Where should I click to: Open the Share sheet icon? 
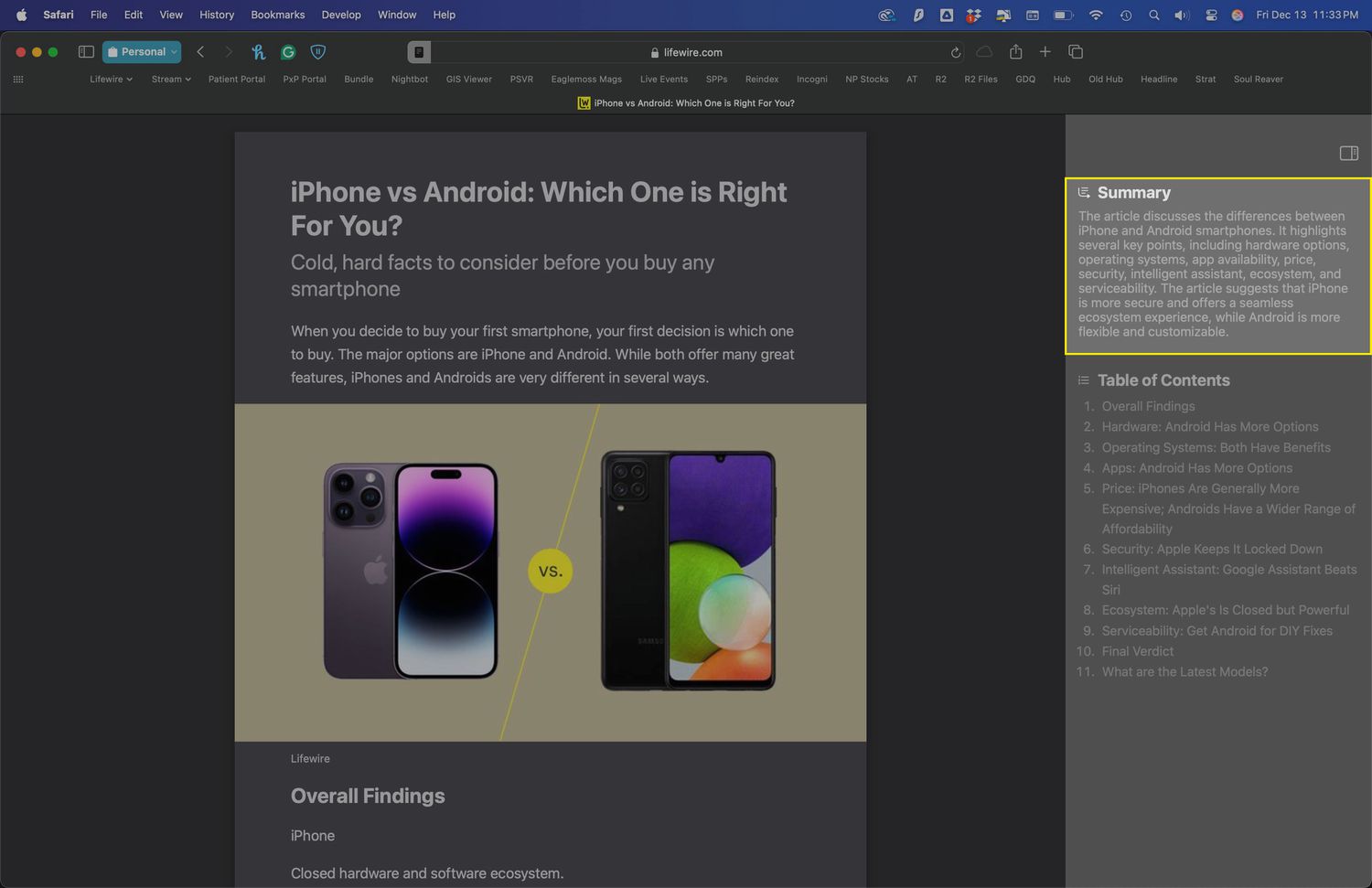pos(1015,52)
